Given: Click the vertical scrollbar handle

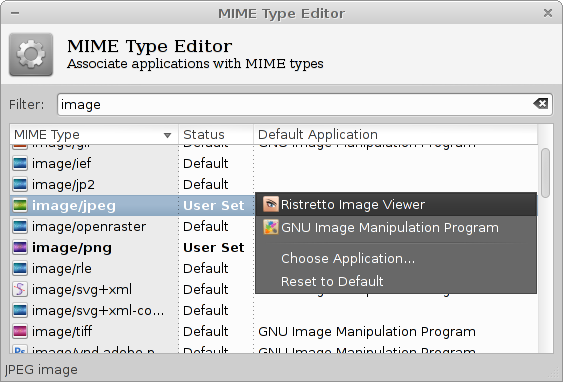Looking at the screenshot, I should (x=545, y=173).
